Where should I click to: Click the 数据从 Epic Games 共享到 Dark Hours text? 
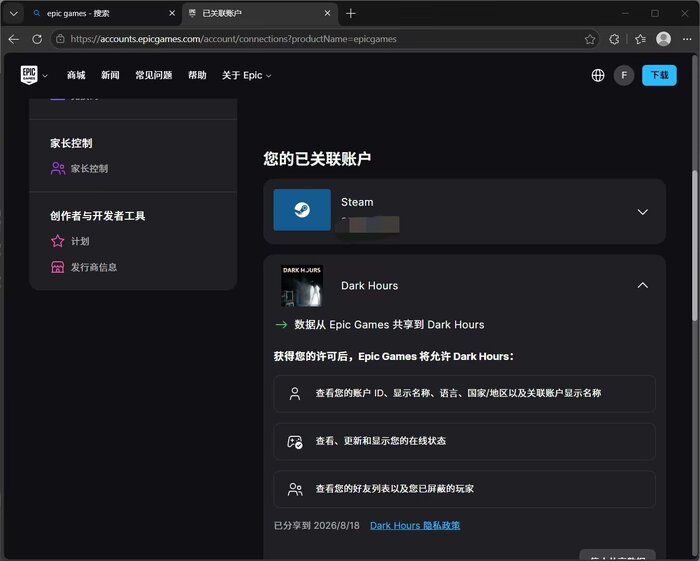(389, 324)
